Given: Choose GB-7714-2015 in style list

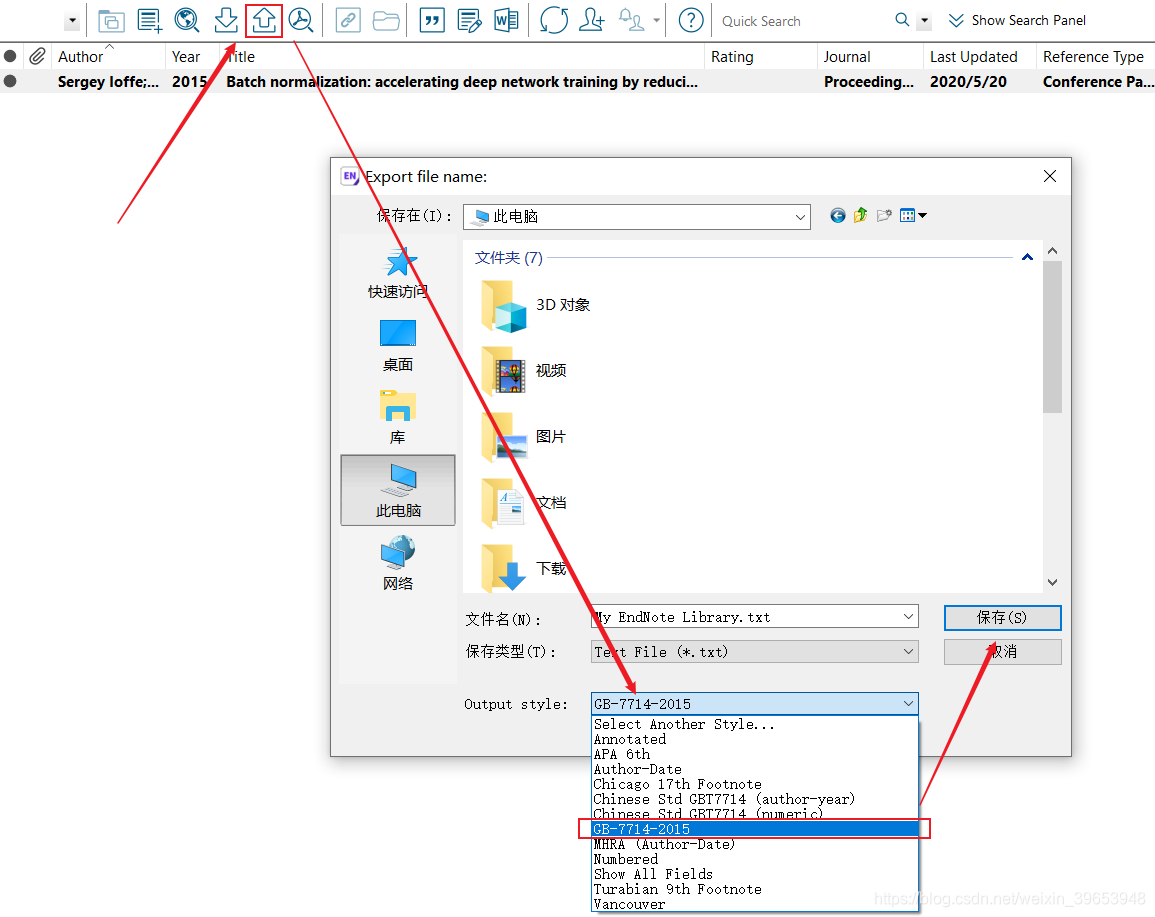Looking at the screenshot, I should pyautogui.click(x=755, y=829).
